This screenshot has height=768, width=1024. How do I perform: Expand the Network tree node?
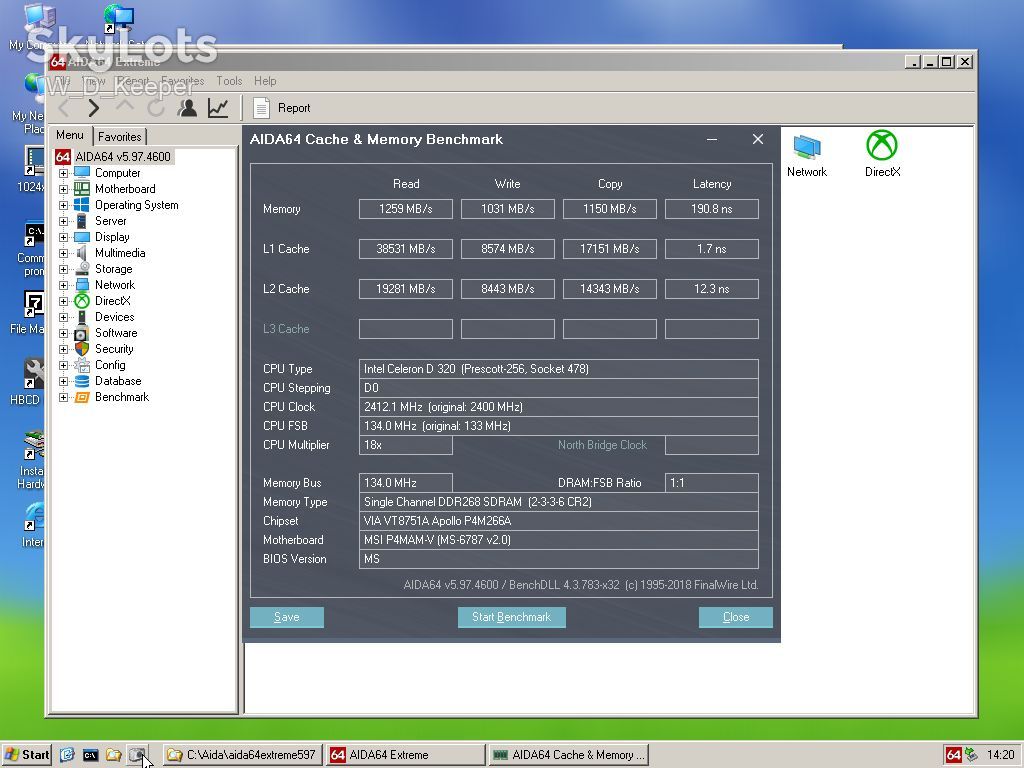tap(63, 285)
